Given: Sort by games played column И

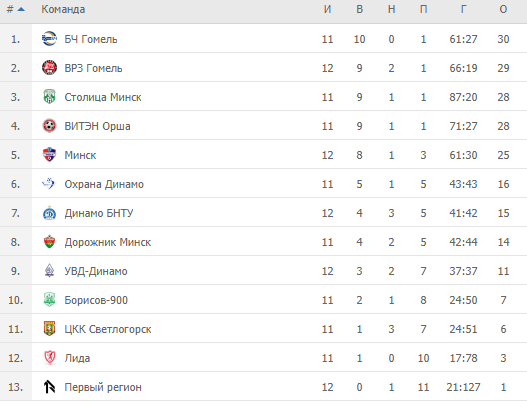Looking at the screenshot, I should click(x=327, y=9).
